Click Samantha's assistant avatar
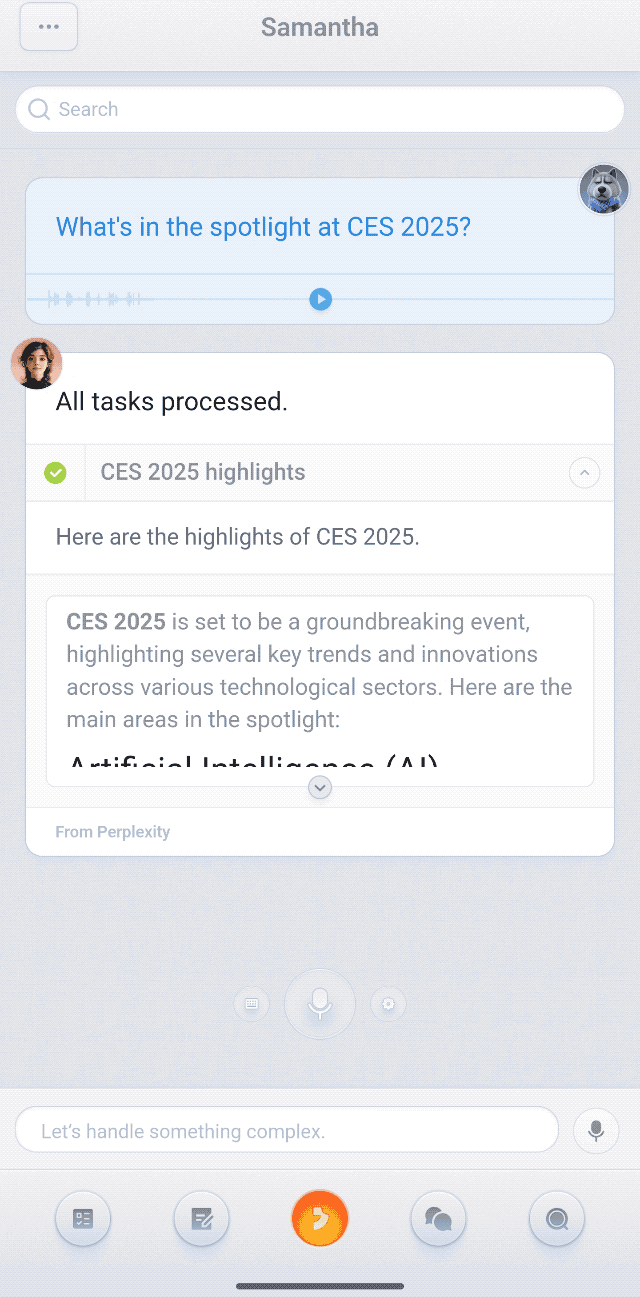Image resolution: width=640 pixels, height=1297 pixels. [36, 363]
